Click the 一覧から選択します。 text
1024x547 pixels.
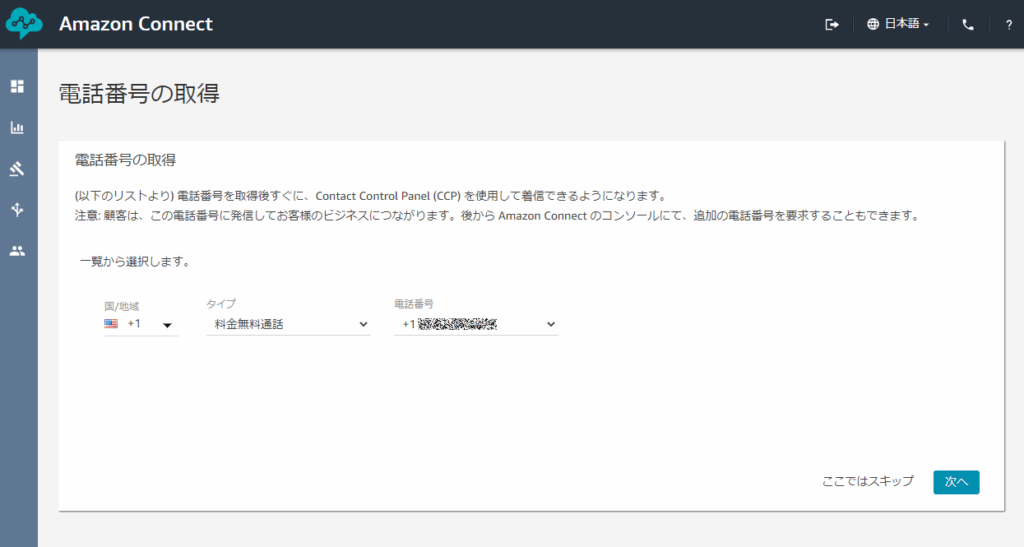coord(135,262)
